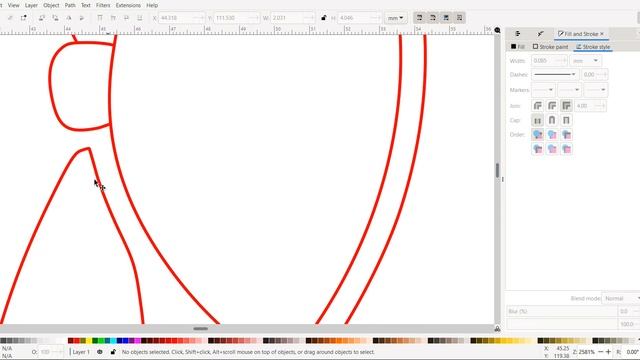
Task: Select the bevel join icon
Action: 538,106
